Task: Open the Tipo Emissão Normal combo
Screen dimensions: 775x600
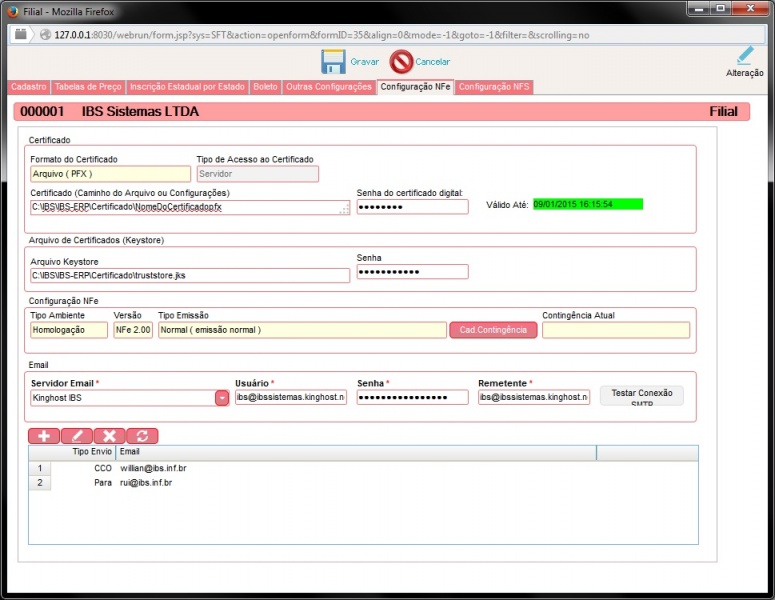Action: click(302, 330)
